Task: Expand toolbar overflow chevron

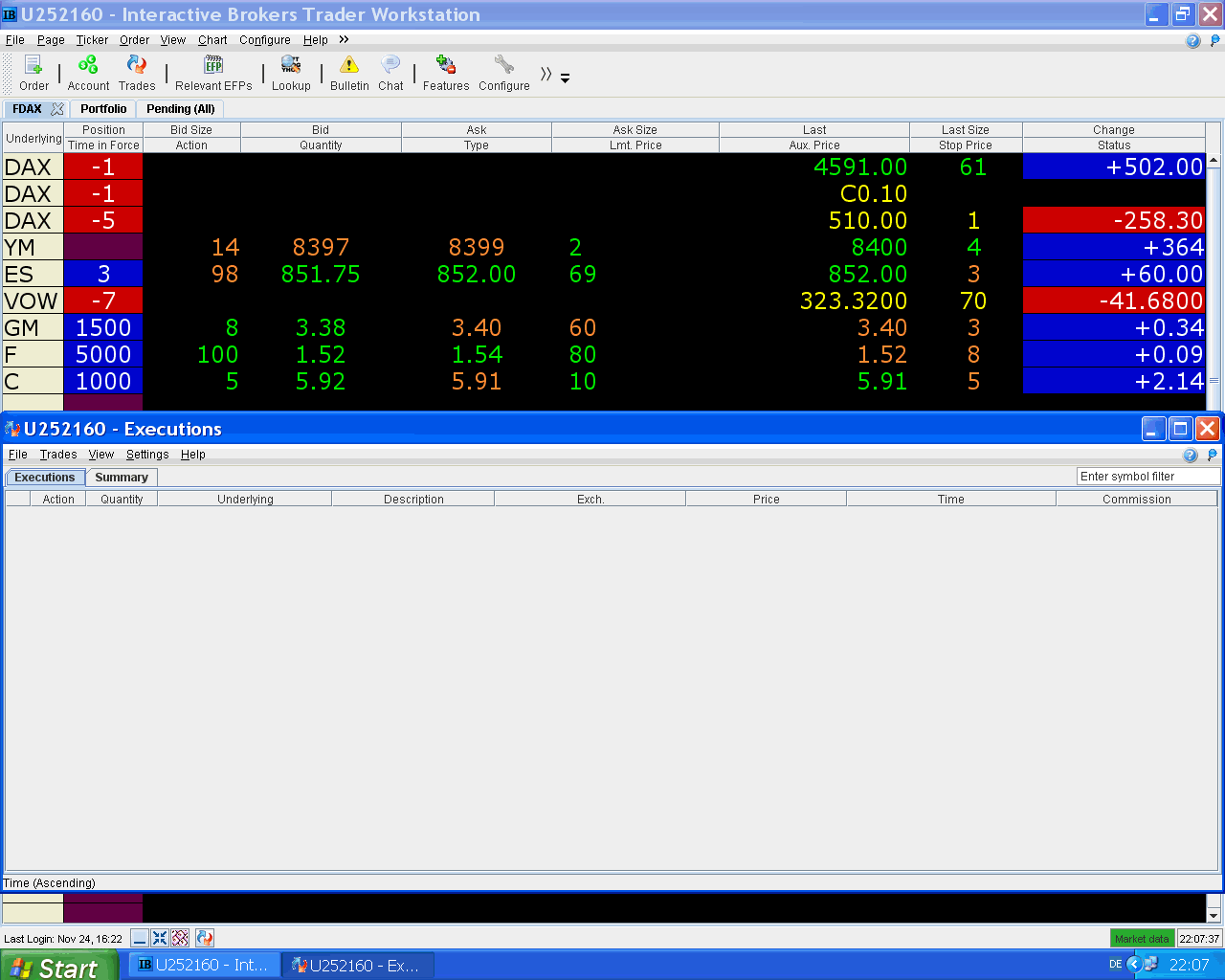Action: [546, 74]
